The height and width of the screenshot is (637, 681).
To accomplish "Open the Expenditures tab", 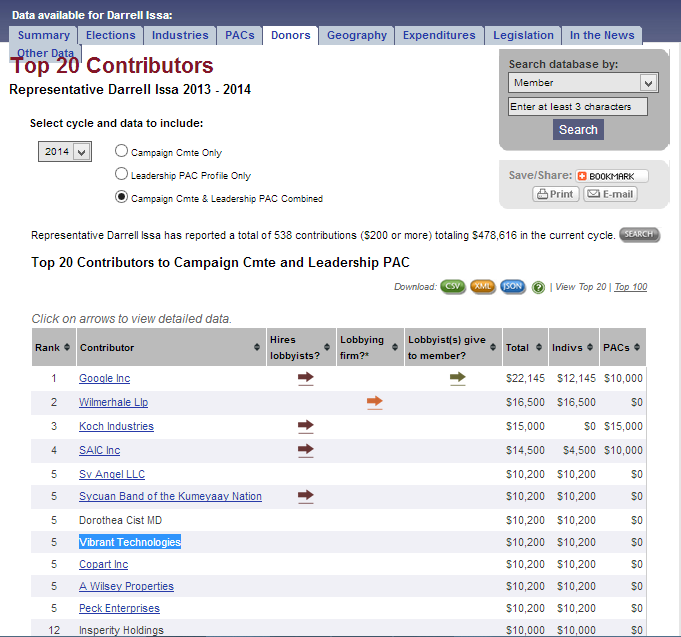I will pos(439,35).
